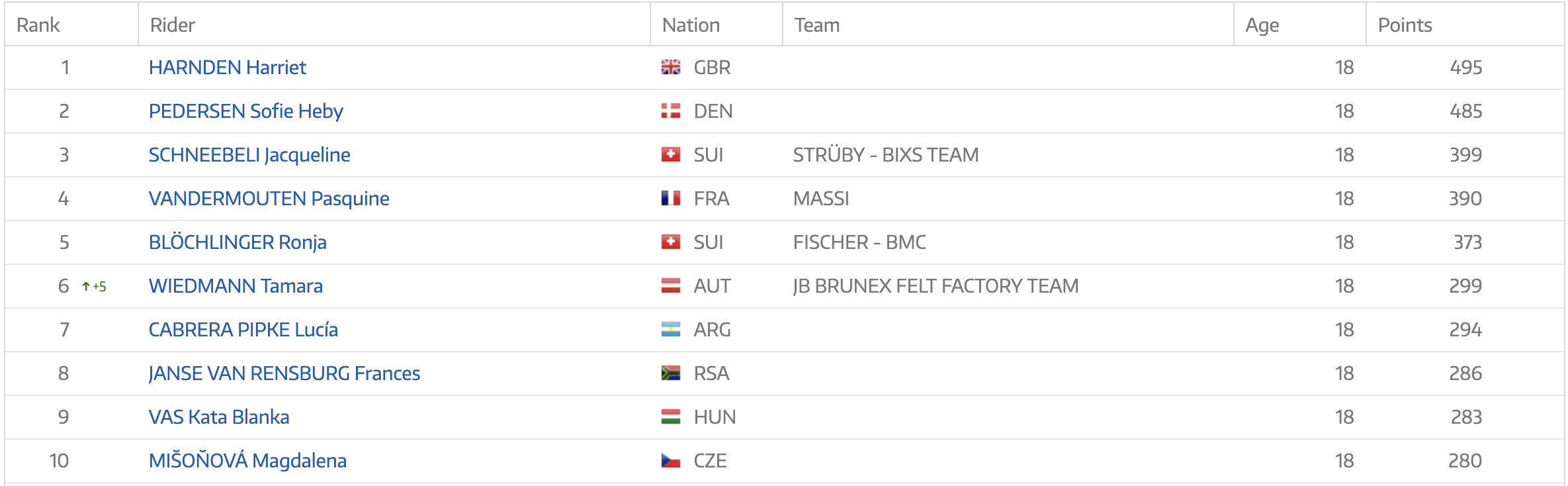Open HARNDEN Harriet rider profile
This screenshot has height=486, width=1568.
point(227,68)
